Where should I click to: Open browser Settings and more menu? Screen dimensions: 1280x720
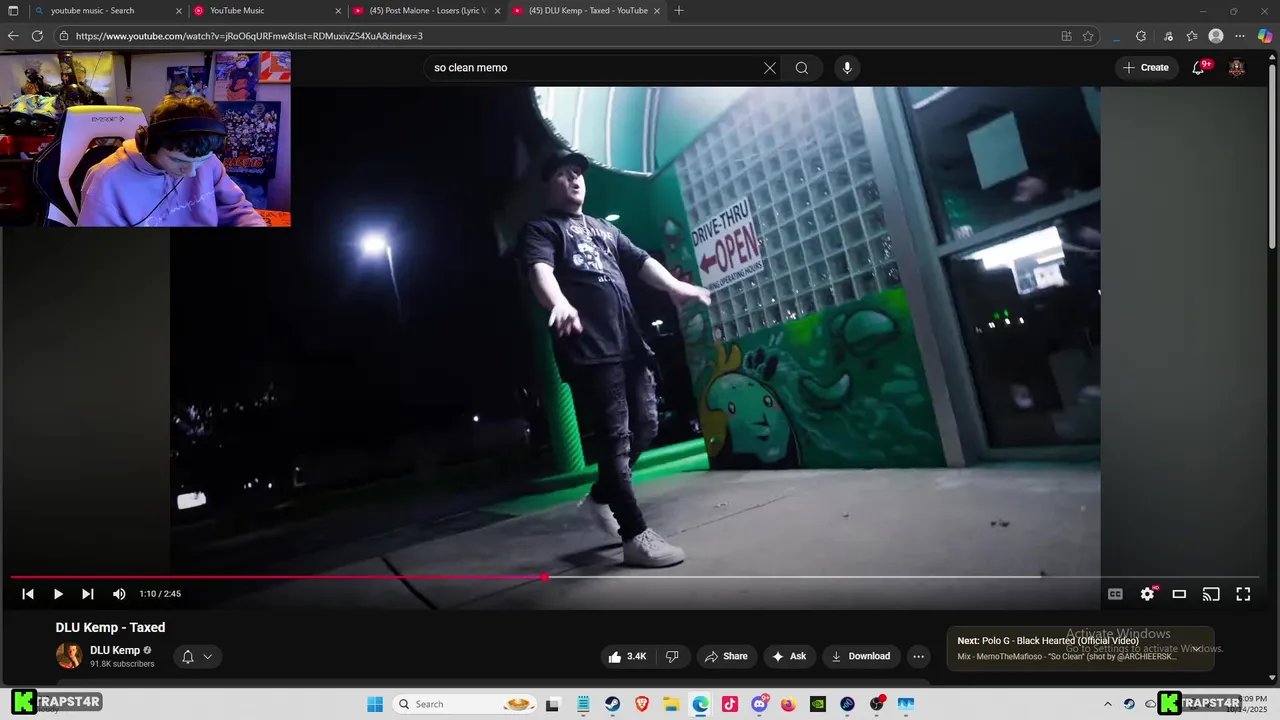point(1240,36)
